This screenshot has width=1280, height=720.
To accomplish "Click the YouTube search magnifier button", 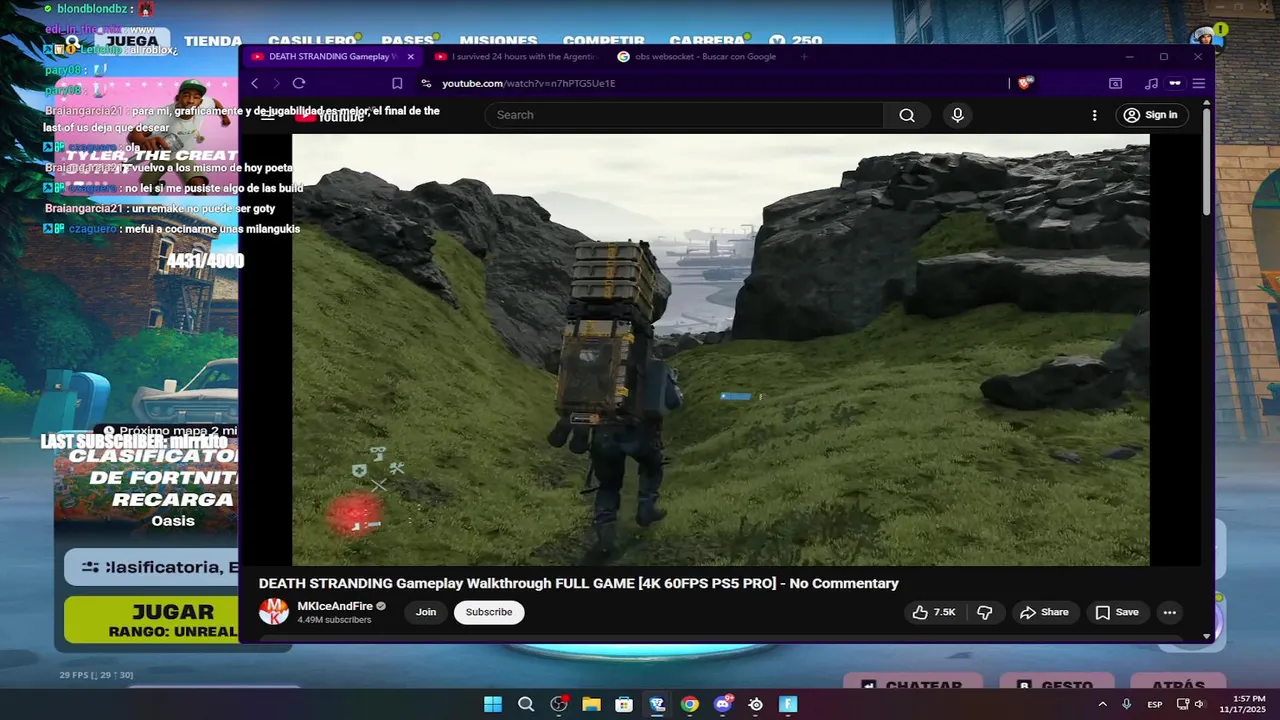I will point(907,115).
